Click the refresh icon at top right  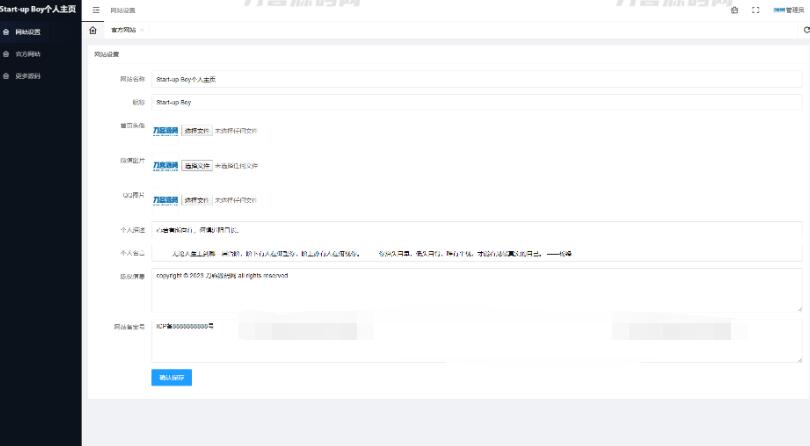(805, 30)
